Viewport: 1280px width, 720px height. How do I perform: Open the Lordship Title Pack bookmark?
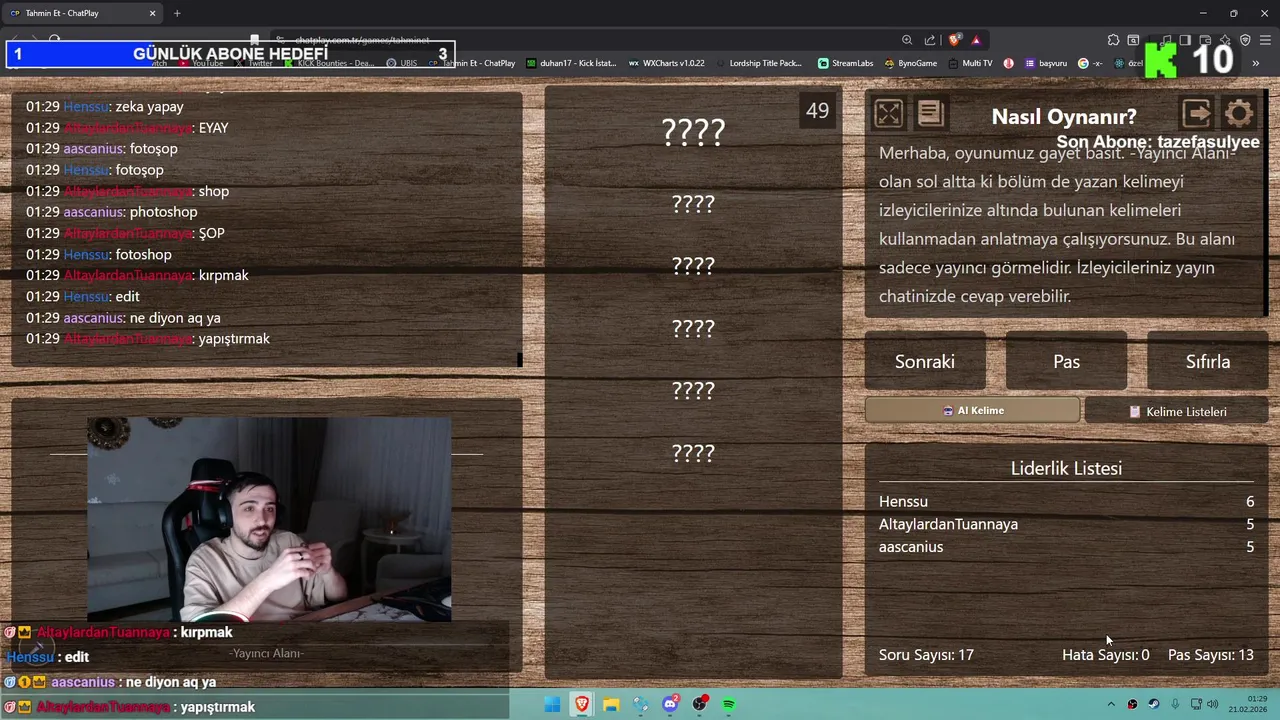tap(758, 63)
